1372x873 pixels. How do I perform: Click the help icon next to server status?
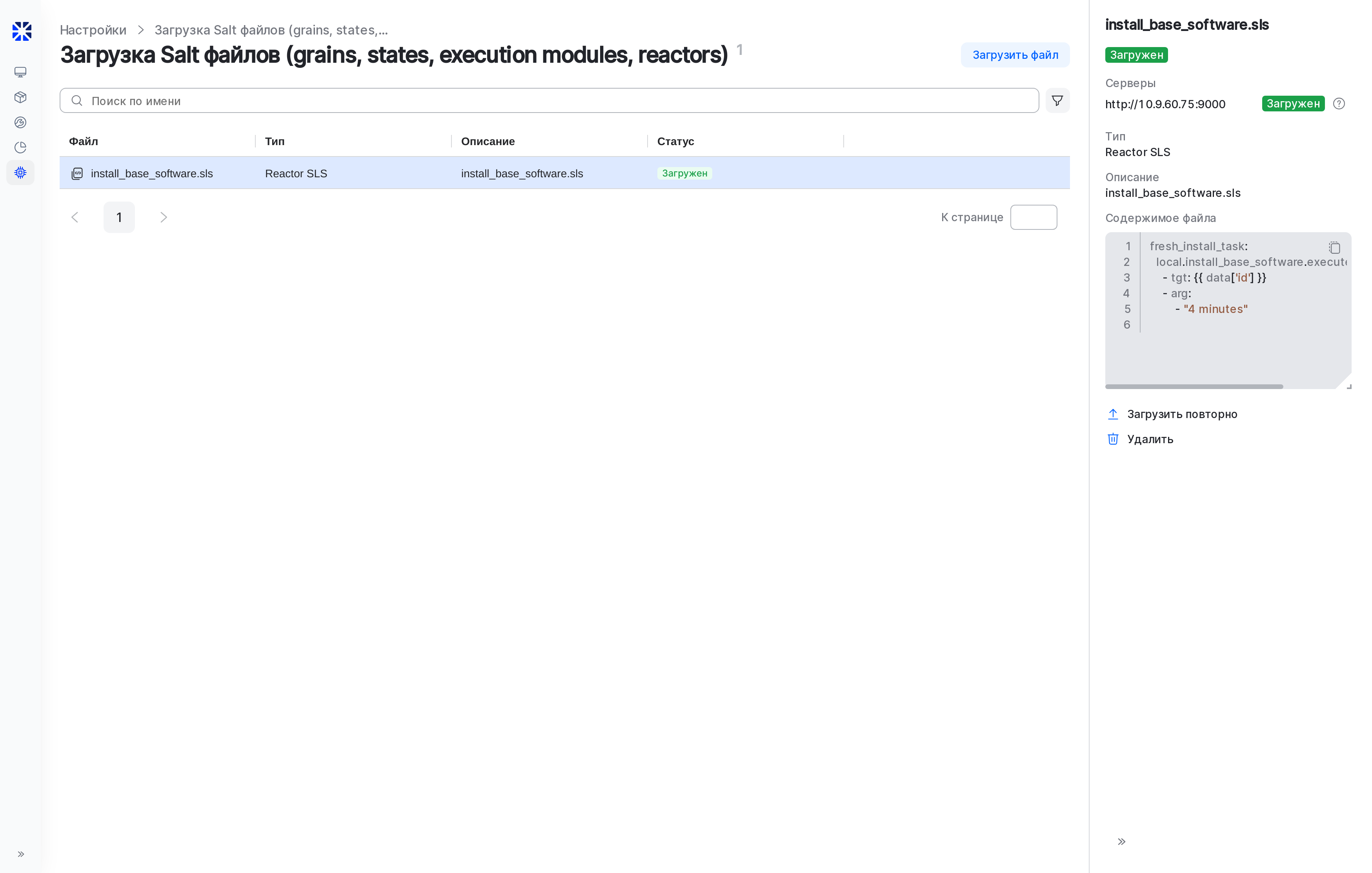pos(1339,104)
